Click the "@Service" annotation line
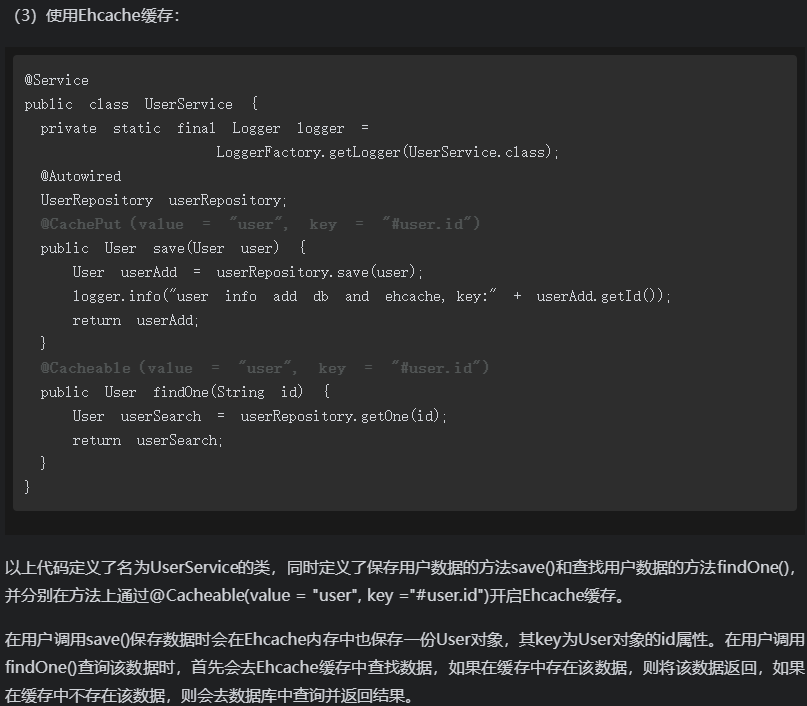The width and height of the screenshot is (807, 706). 57,80
